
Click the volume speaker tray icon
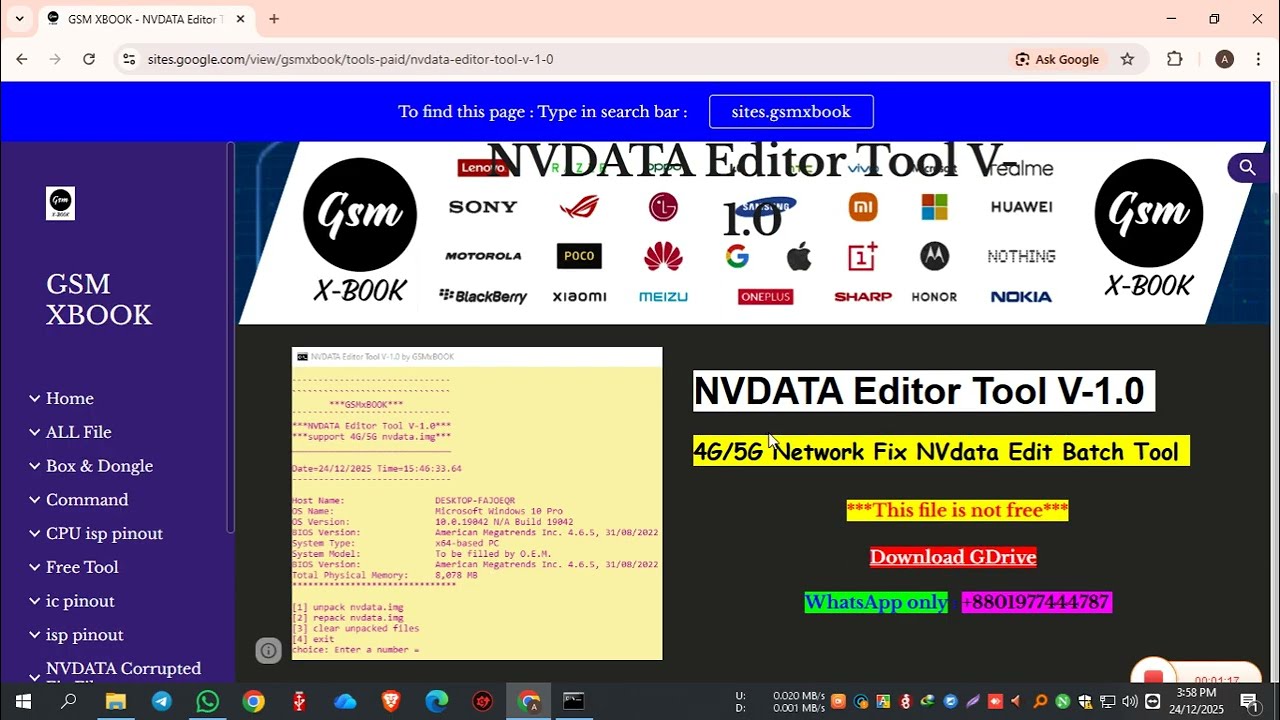pyautogui.click(x=1130, y=701)
